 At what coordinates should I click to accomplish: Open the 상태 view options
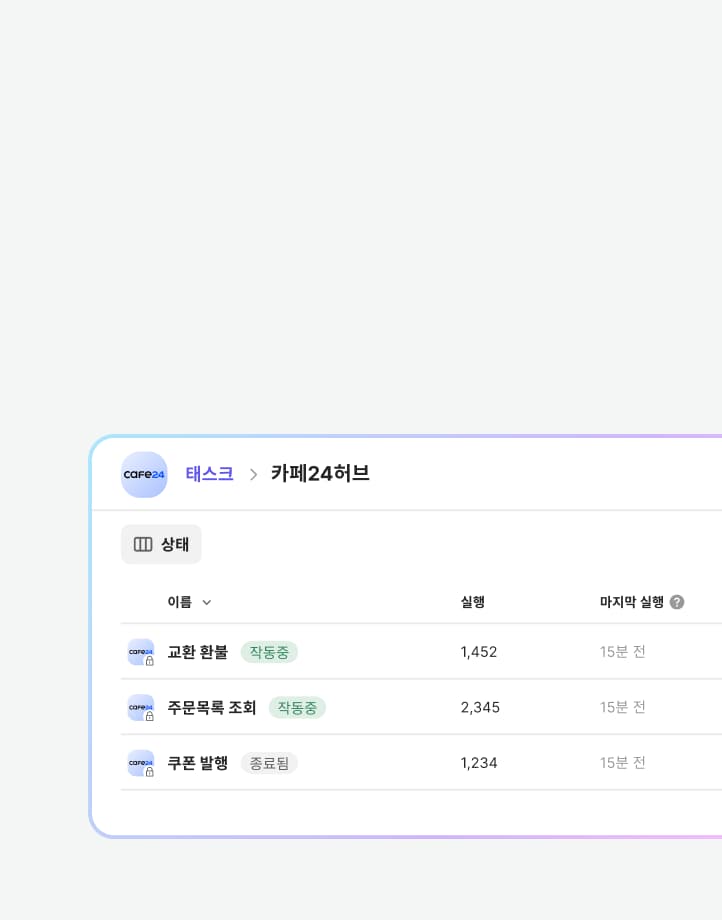click(161, 543)
